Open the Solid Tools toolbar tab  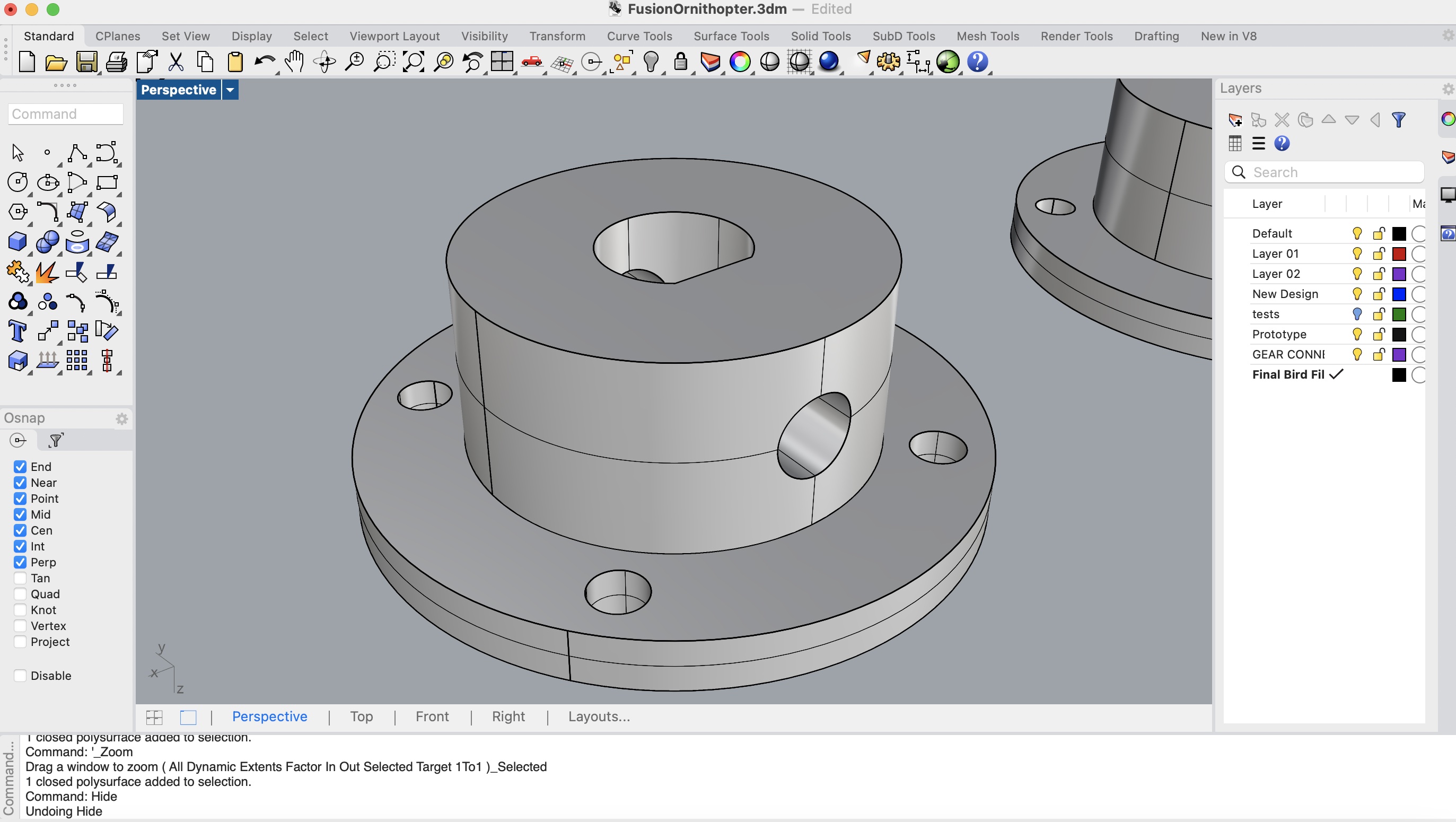point(821,36)
